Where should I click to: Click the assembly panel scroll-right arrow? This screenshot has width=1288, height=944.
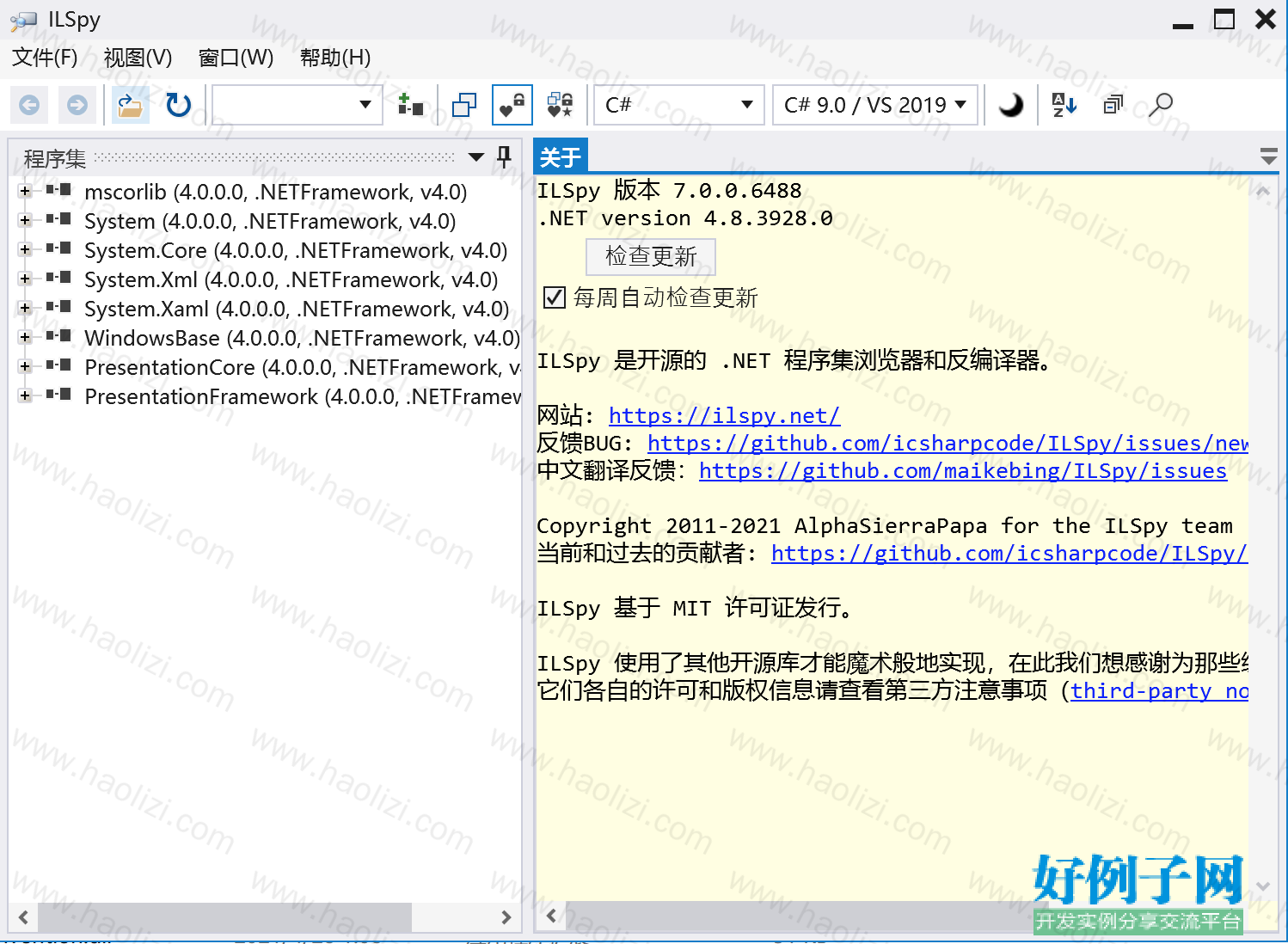[506, 917]
